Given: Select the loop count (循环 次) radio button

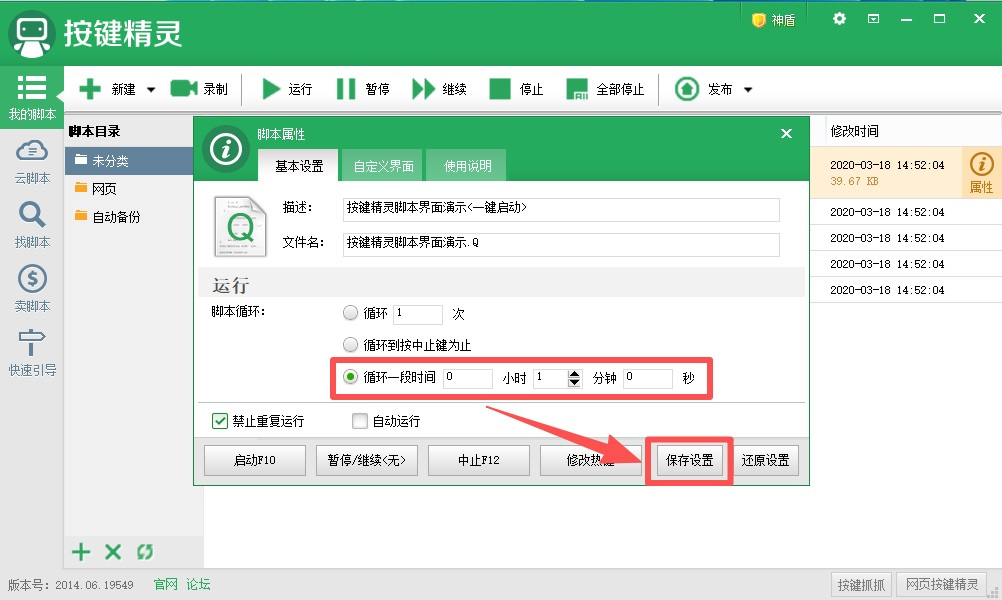Looking at the screenshot, I should point(350,313).
